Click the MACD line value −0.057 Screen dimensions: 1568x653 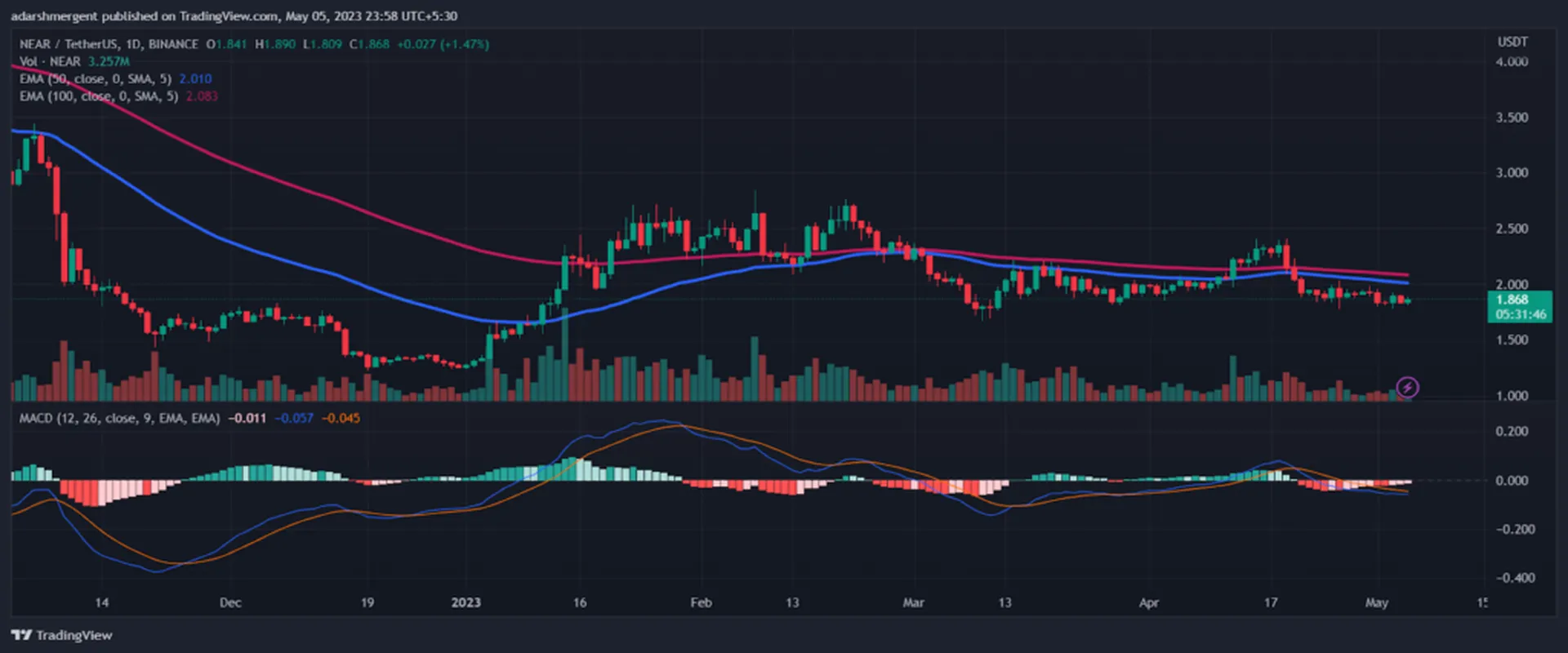[294, 418]
